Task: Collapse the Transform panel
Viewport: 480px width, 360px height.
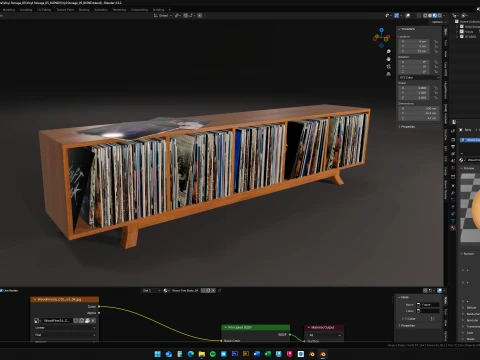Action: 407,29
